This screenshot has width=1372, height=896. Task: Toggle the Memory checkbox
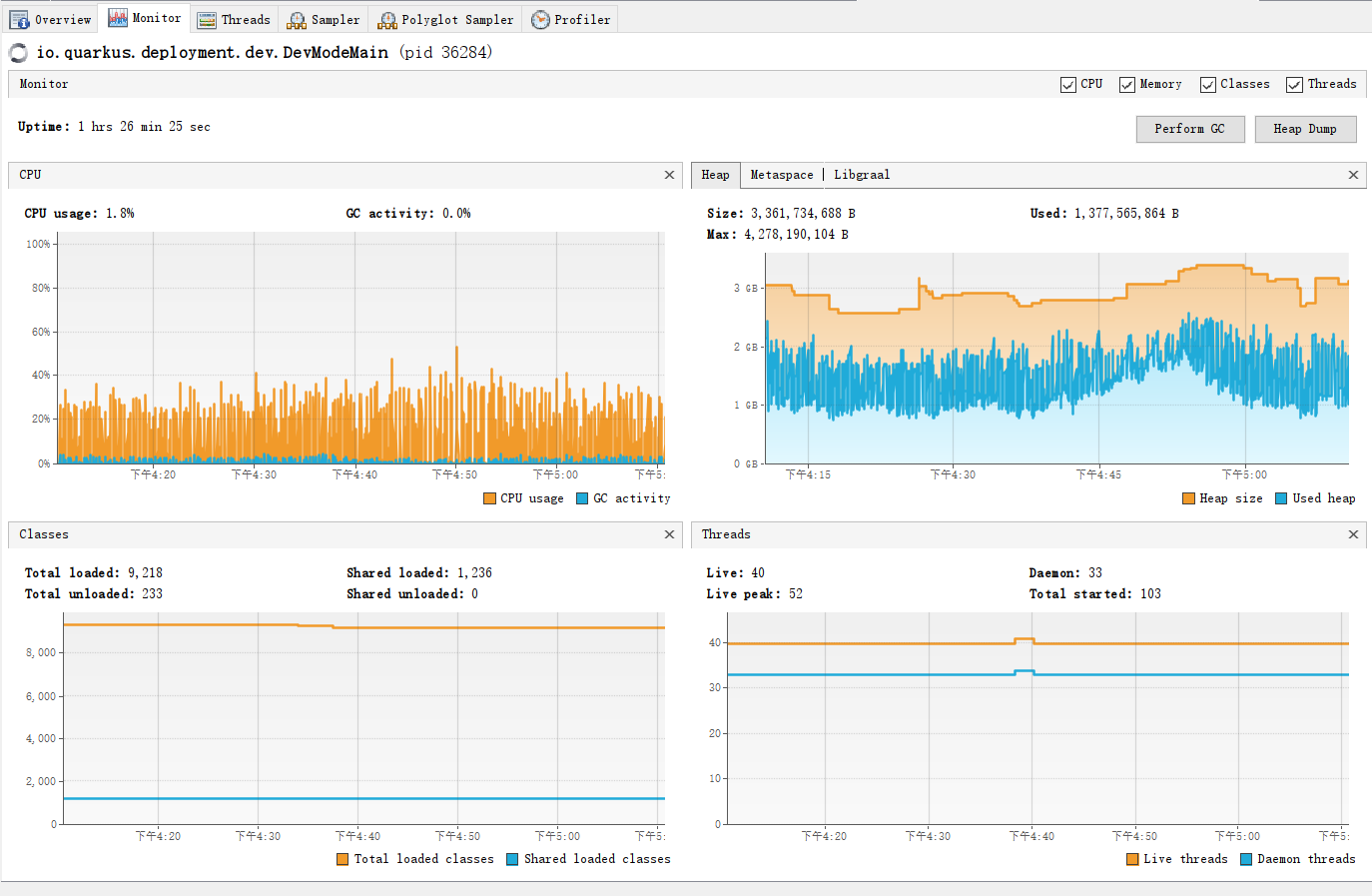1127,85
